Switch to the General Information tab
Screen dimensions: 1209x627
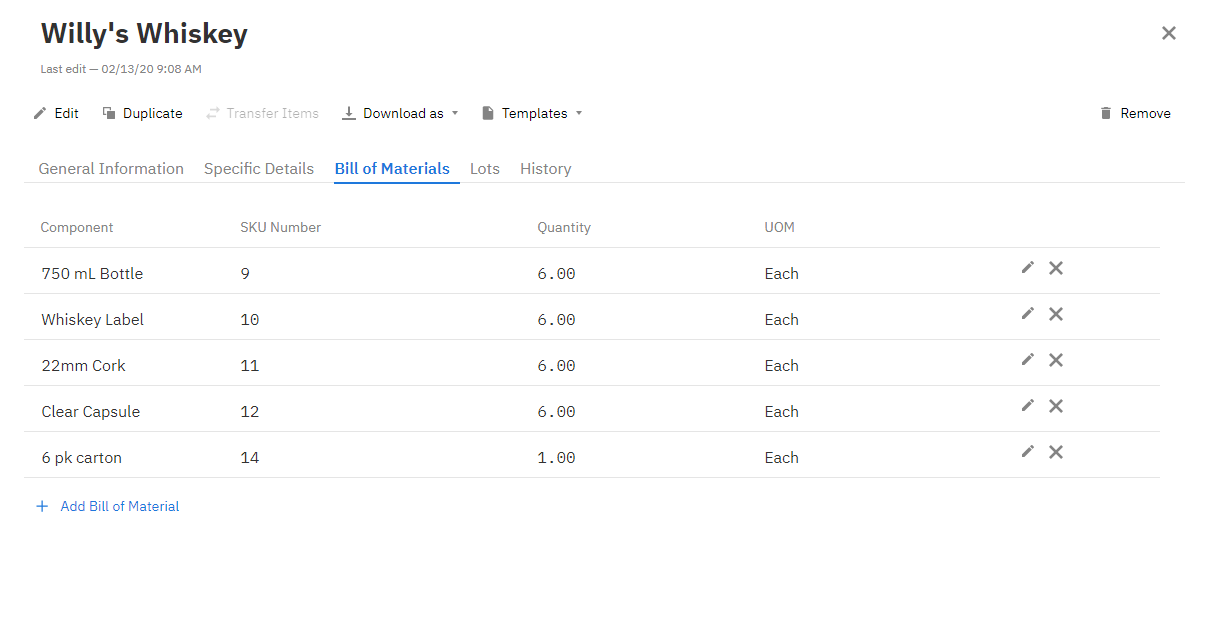point(111,169)
